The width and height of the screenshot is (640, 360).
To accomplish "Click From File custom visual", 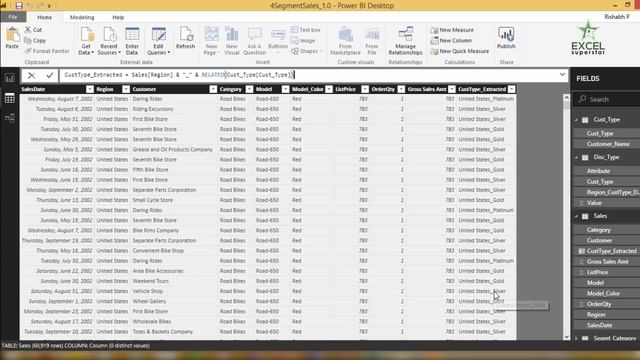I will tap(372, 41).
